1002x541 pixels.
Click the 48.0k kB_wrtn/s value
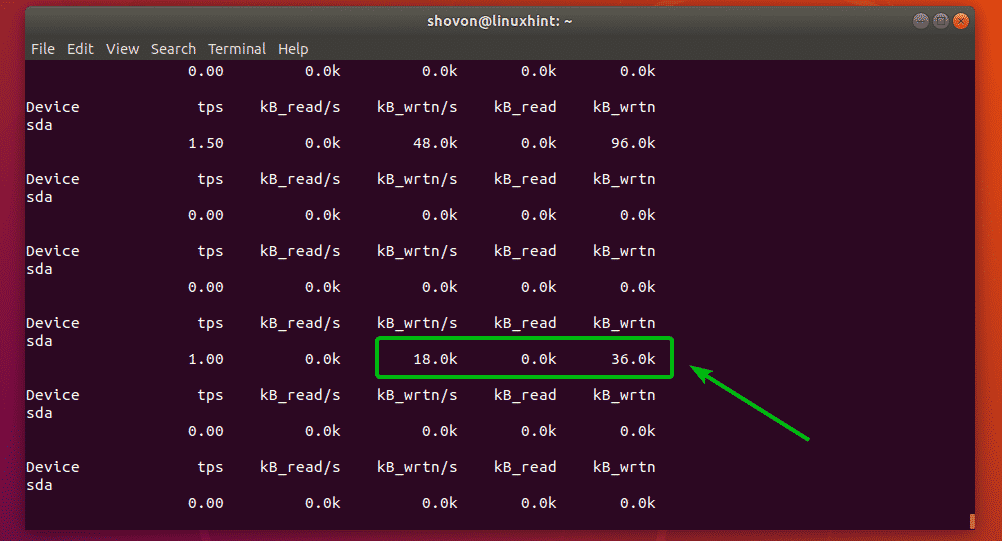point(435,143)
